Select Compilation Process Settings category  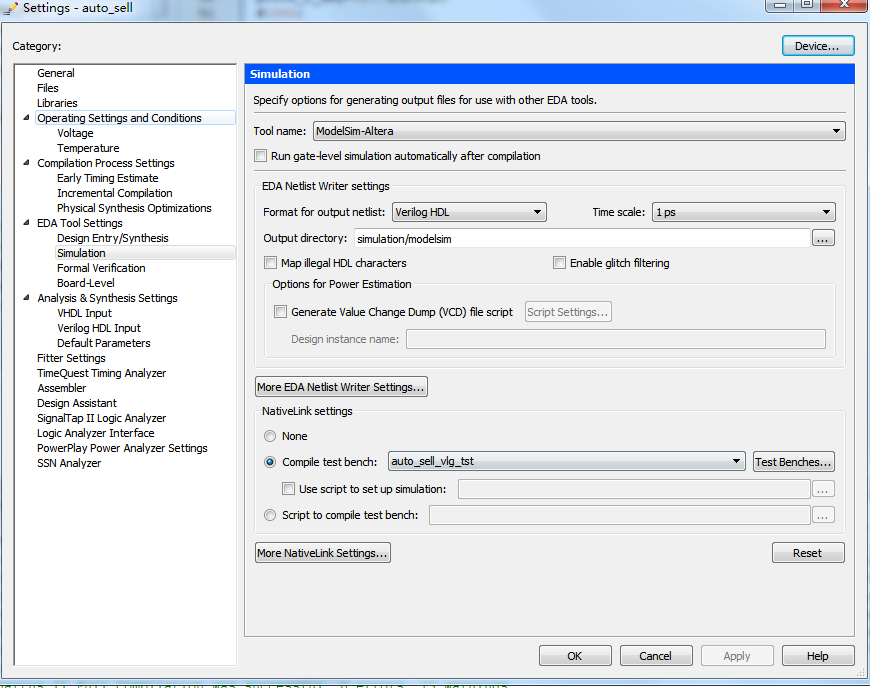[x=105, y=163]
